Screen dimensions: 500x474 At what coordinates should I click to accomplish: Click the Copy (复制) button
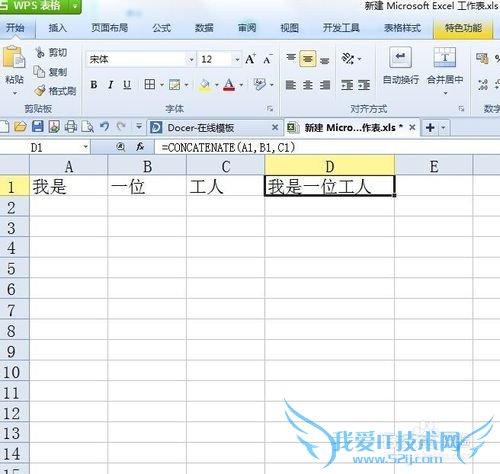51,72
